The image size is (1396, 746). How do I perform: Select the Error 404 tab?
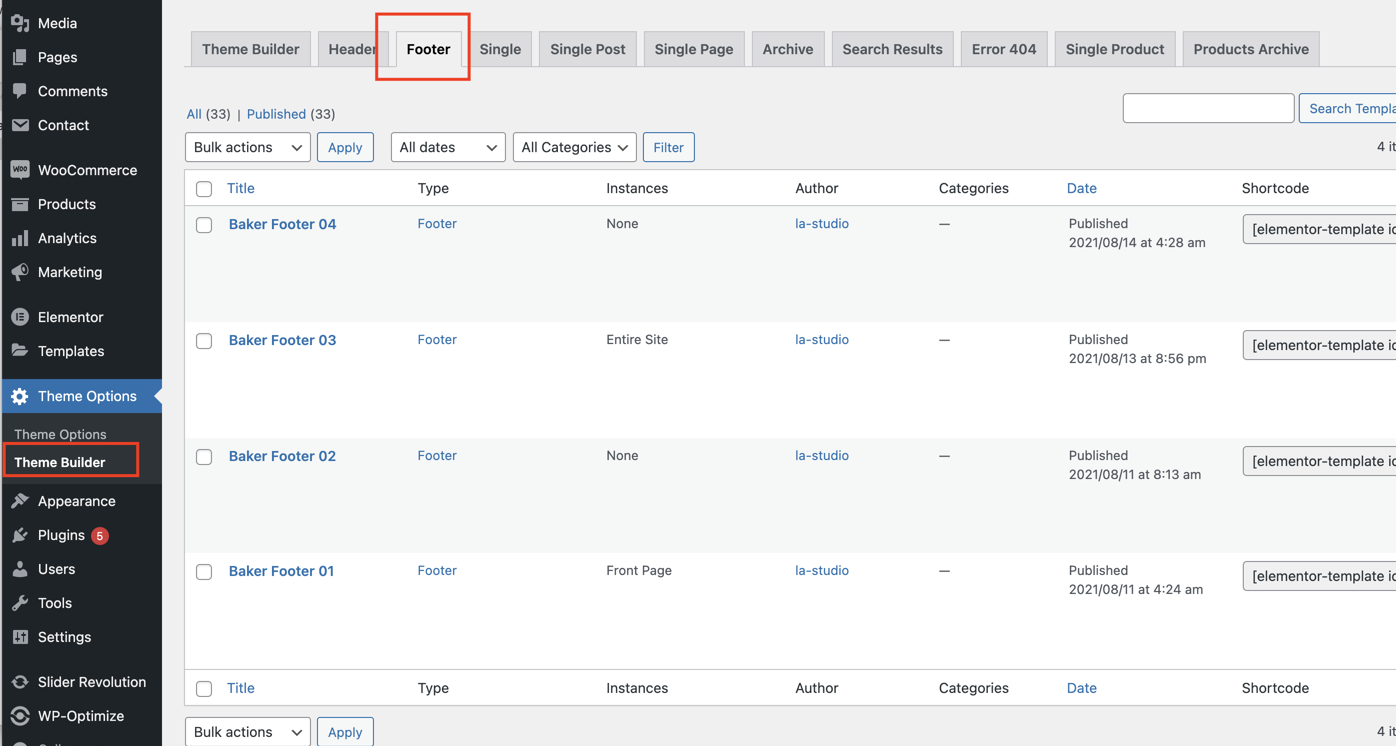point(1003,49)
